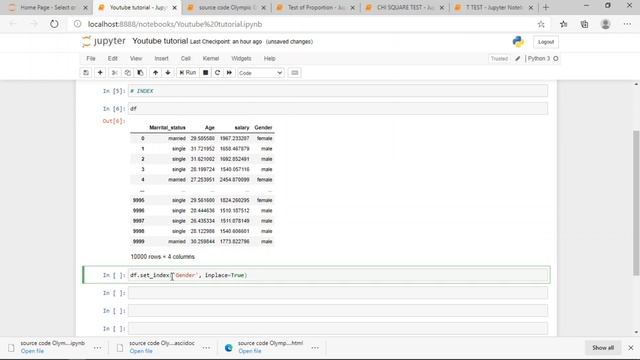Screen dimensions: 640x360
Task: Insert cell below with plus icon
Action: [x=100, y=73]
